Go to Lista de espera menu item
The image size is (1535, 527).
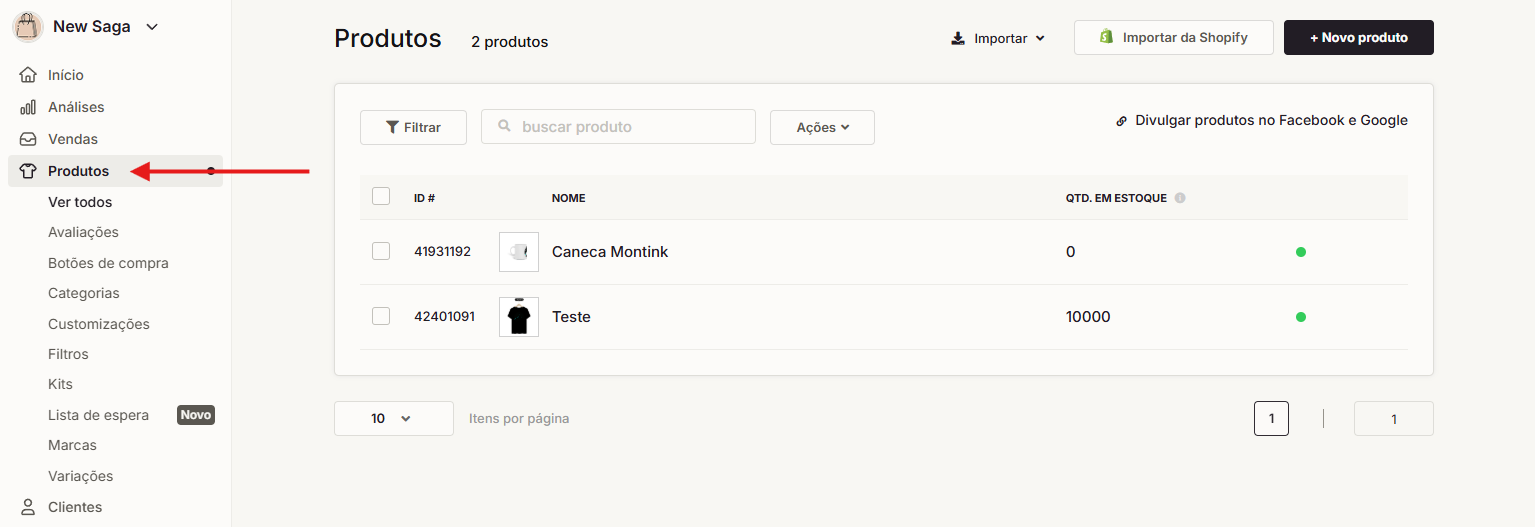point(98,415)
